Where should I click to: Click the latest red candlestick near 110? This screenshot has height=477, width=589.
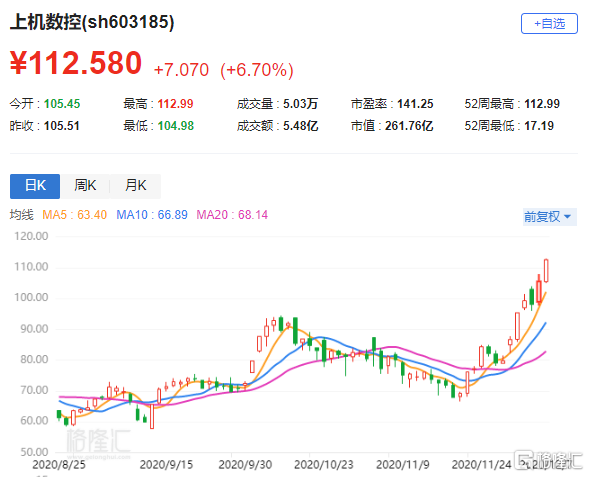click(x=546, y=270)
